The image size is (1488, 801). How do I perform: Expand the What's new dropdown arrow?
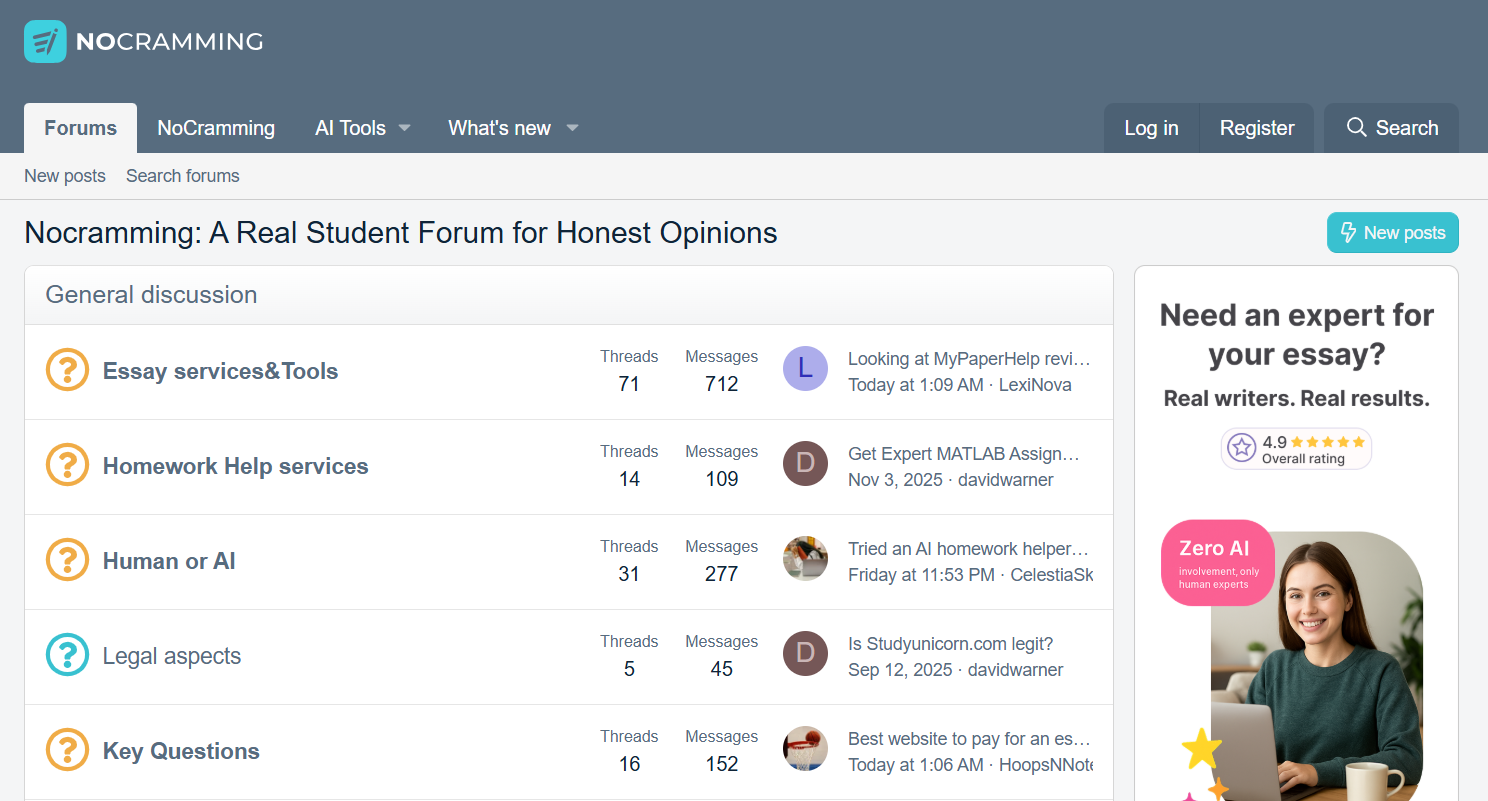point(572,128)
